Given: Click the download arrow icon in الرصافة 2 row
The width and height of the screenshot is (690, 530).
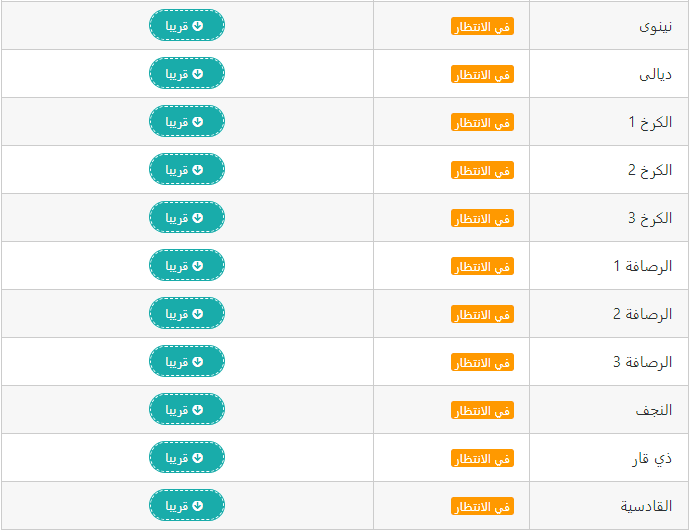Looking at the screenshot, I should (x=198, y=314).
